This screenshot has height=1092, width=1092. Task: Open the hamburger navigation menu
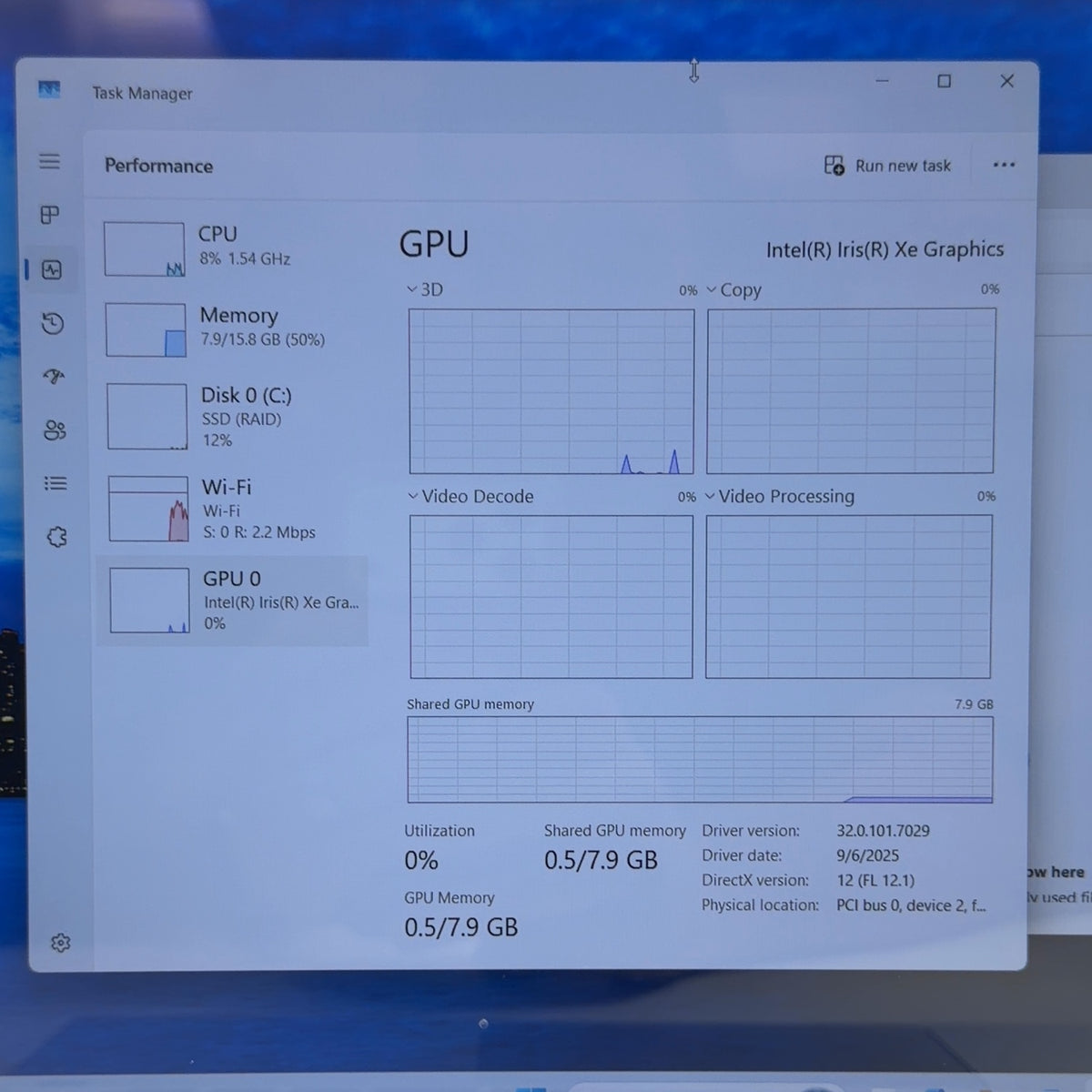49,161
